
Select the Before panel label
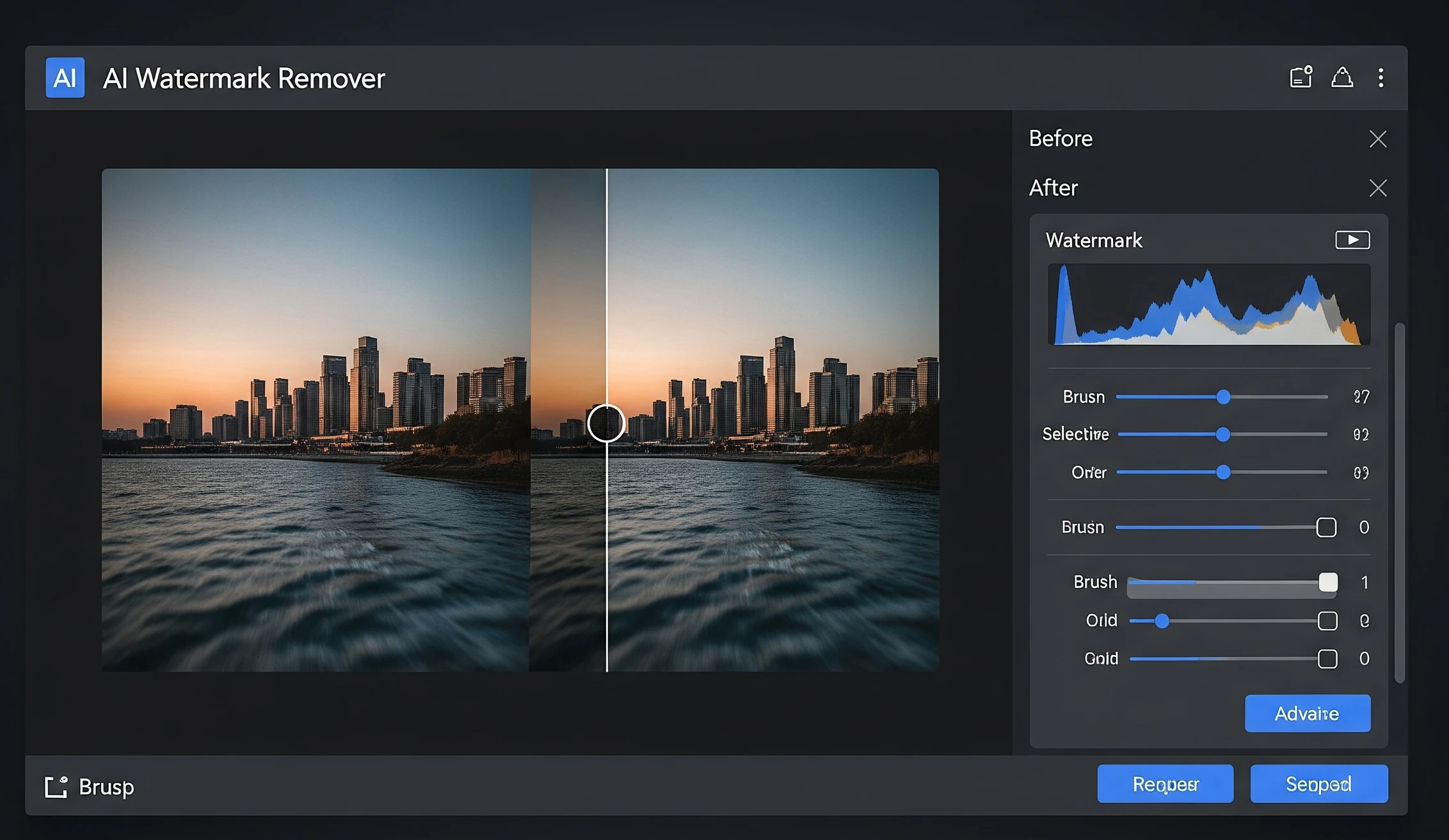click(1061, 139)
